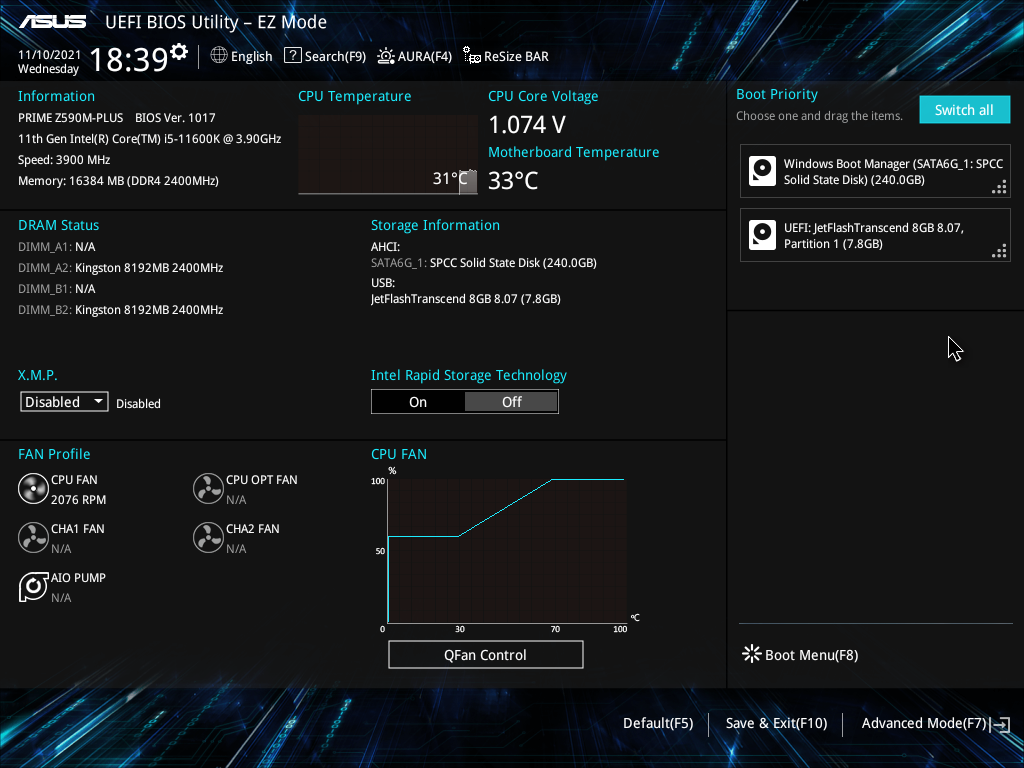Image resolution: width=1024 pixels, height=768 pixels.
Task: Click the Boot Priority heading
Action: pos(777,94)
